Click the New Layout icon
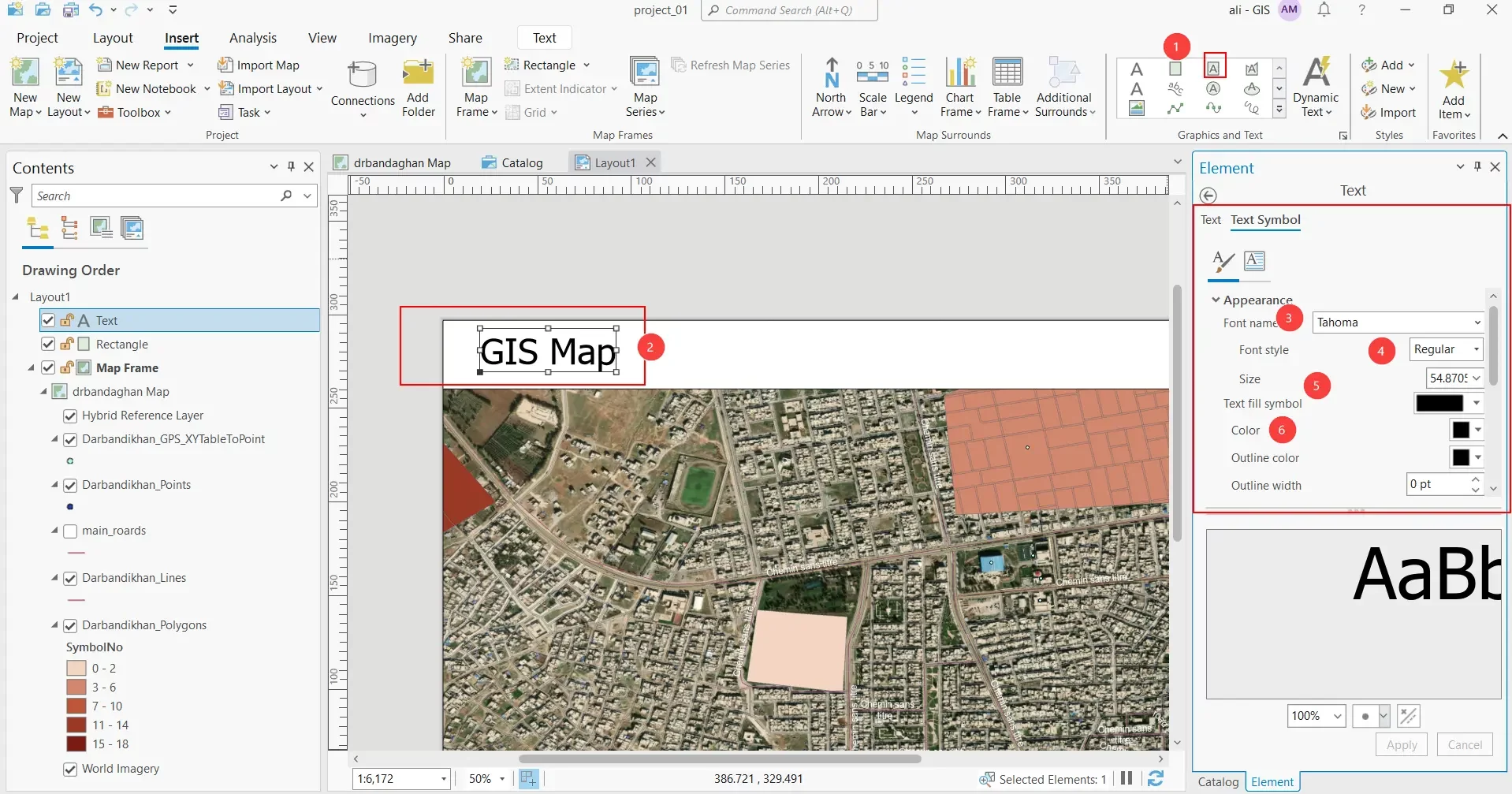Viewport: 1512px width, 794px height. (x=68, y=72)
